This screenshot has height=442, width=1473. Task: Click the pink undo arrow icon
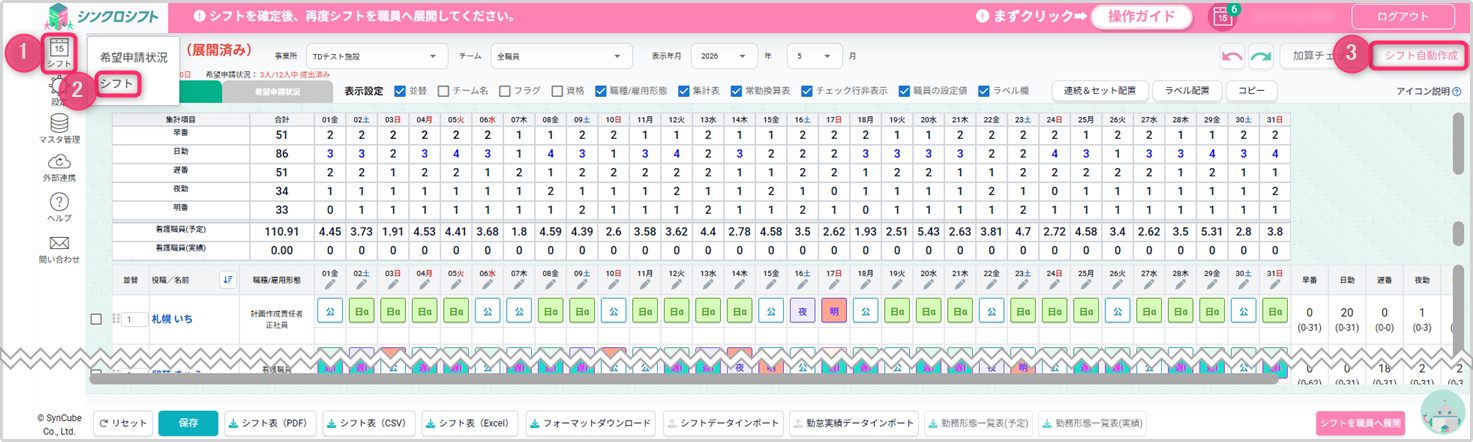[1231, 55]
